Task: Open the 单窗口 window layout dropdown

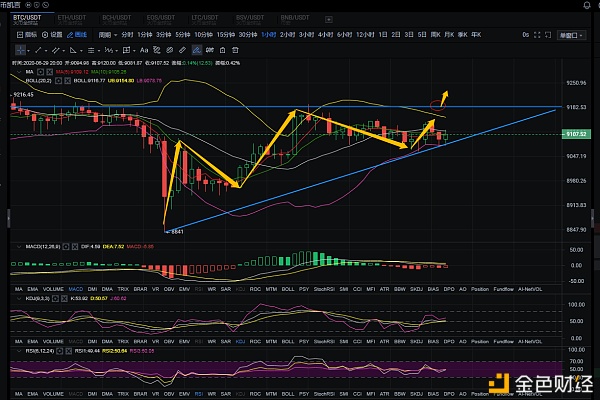Action: tap(570, 33)
